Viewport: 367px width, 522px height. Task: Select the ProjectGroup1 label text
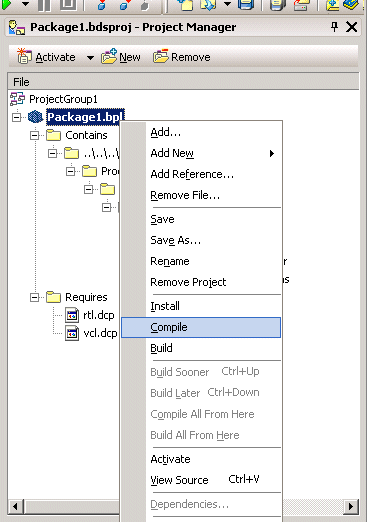click(63, 99)
